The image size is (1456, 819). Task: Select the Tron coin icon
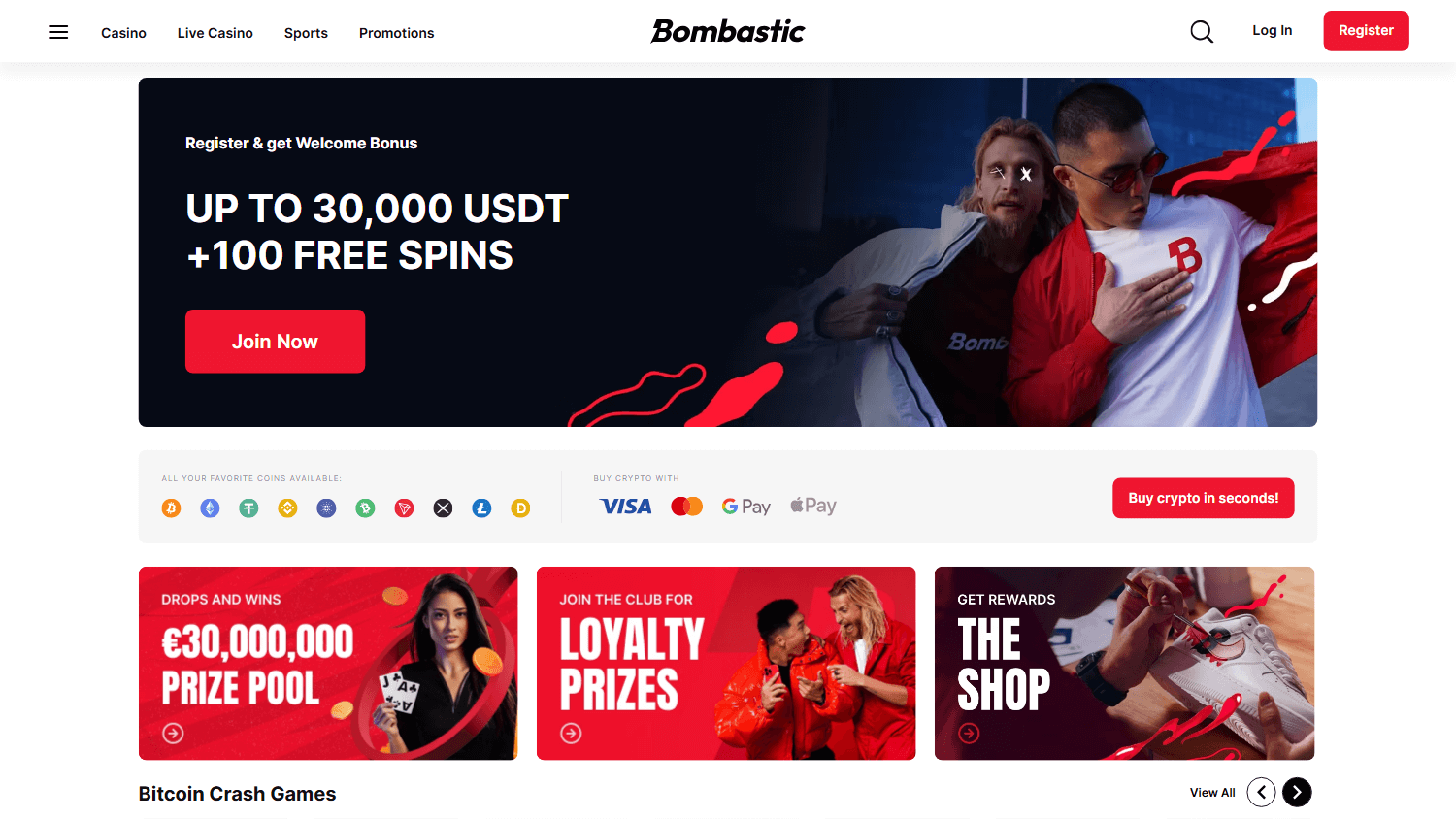coord(404,508)
